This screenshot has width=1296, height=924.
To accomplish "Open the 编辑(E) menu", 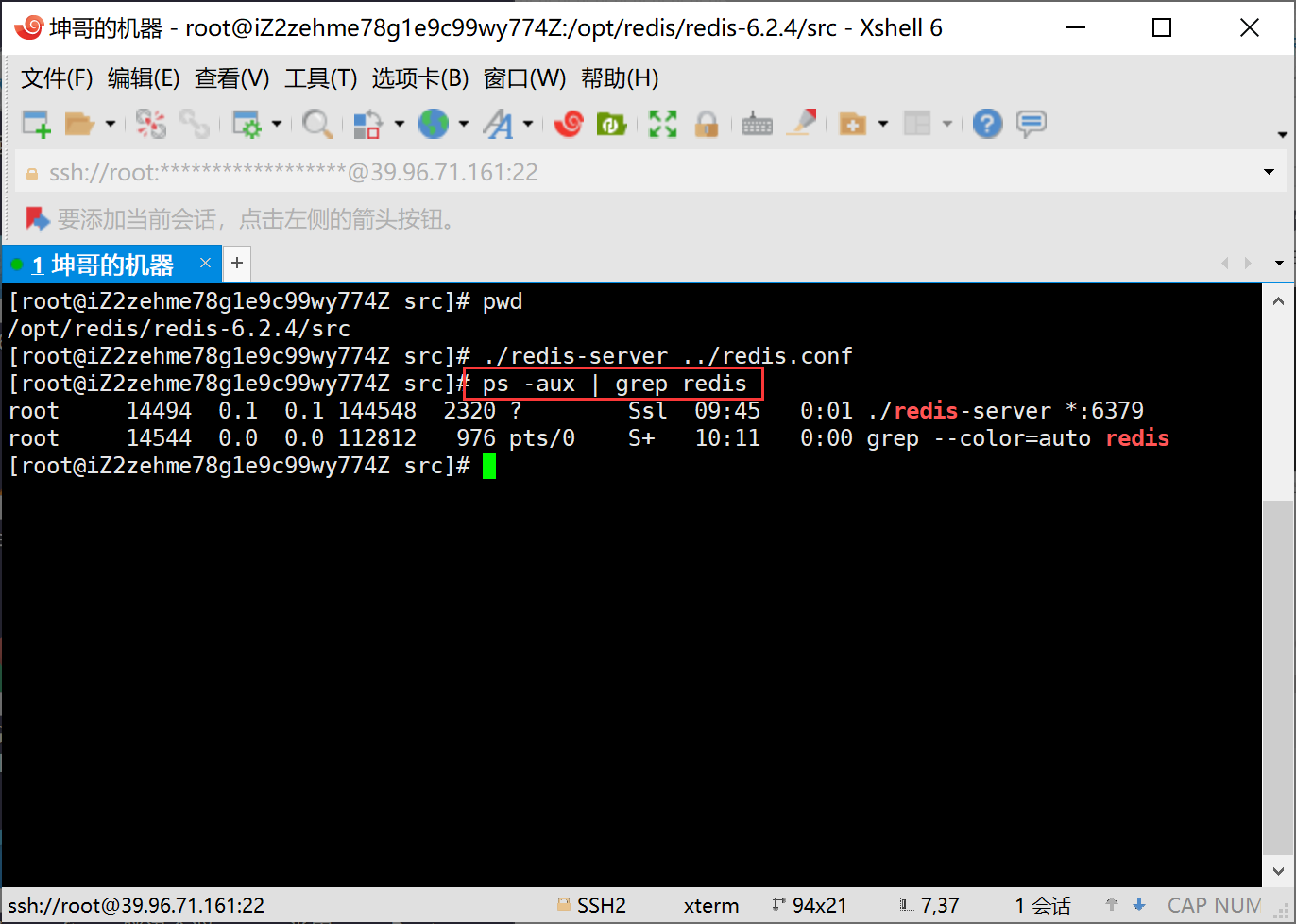I will (144, 78).
